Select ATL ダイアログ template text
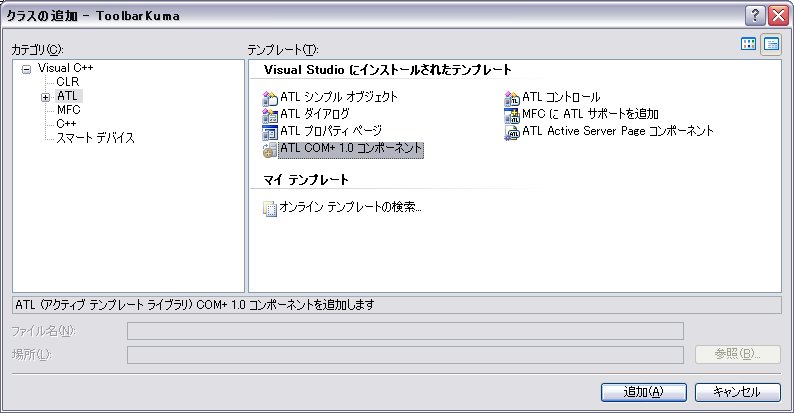 click(x=314, y=114)
